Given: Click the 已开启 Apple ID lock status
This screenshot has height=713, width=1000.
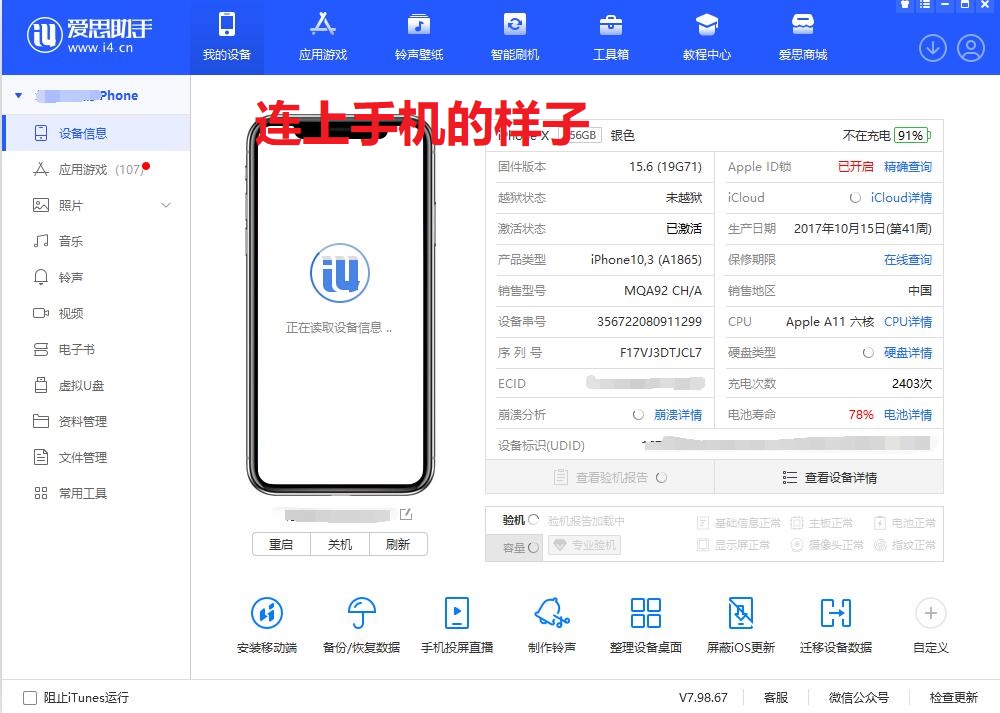Looking at the screenshot, I should (x=855, y=166).
